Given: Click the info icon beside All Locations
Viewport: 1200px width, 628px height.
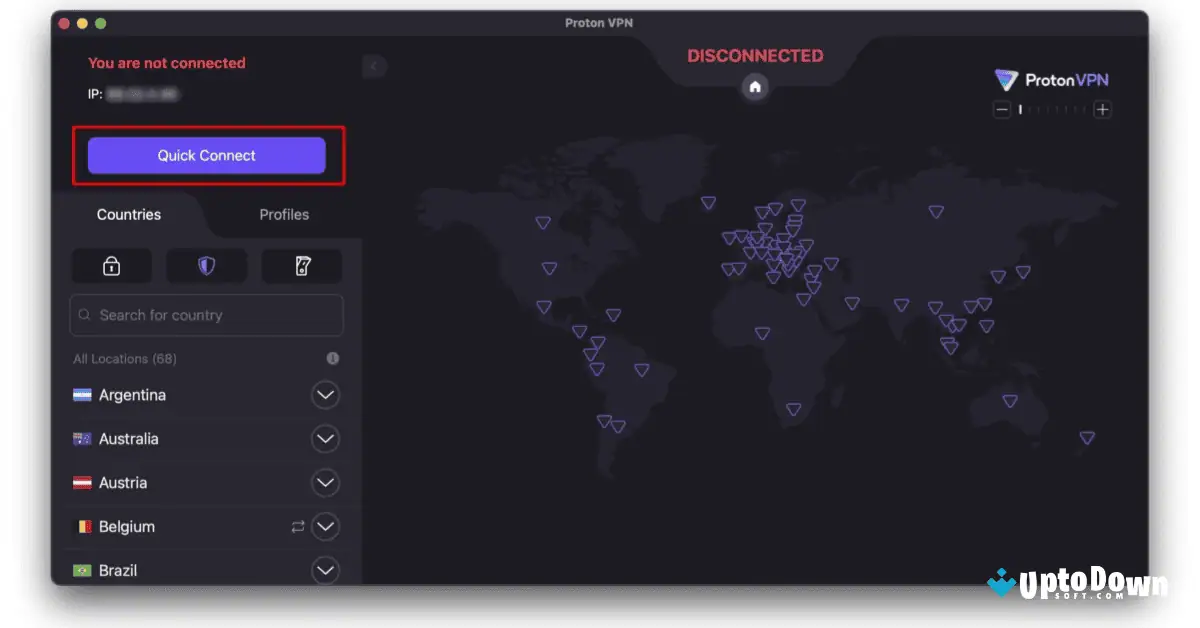Looking at the screenshot, I should 333,358.
